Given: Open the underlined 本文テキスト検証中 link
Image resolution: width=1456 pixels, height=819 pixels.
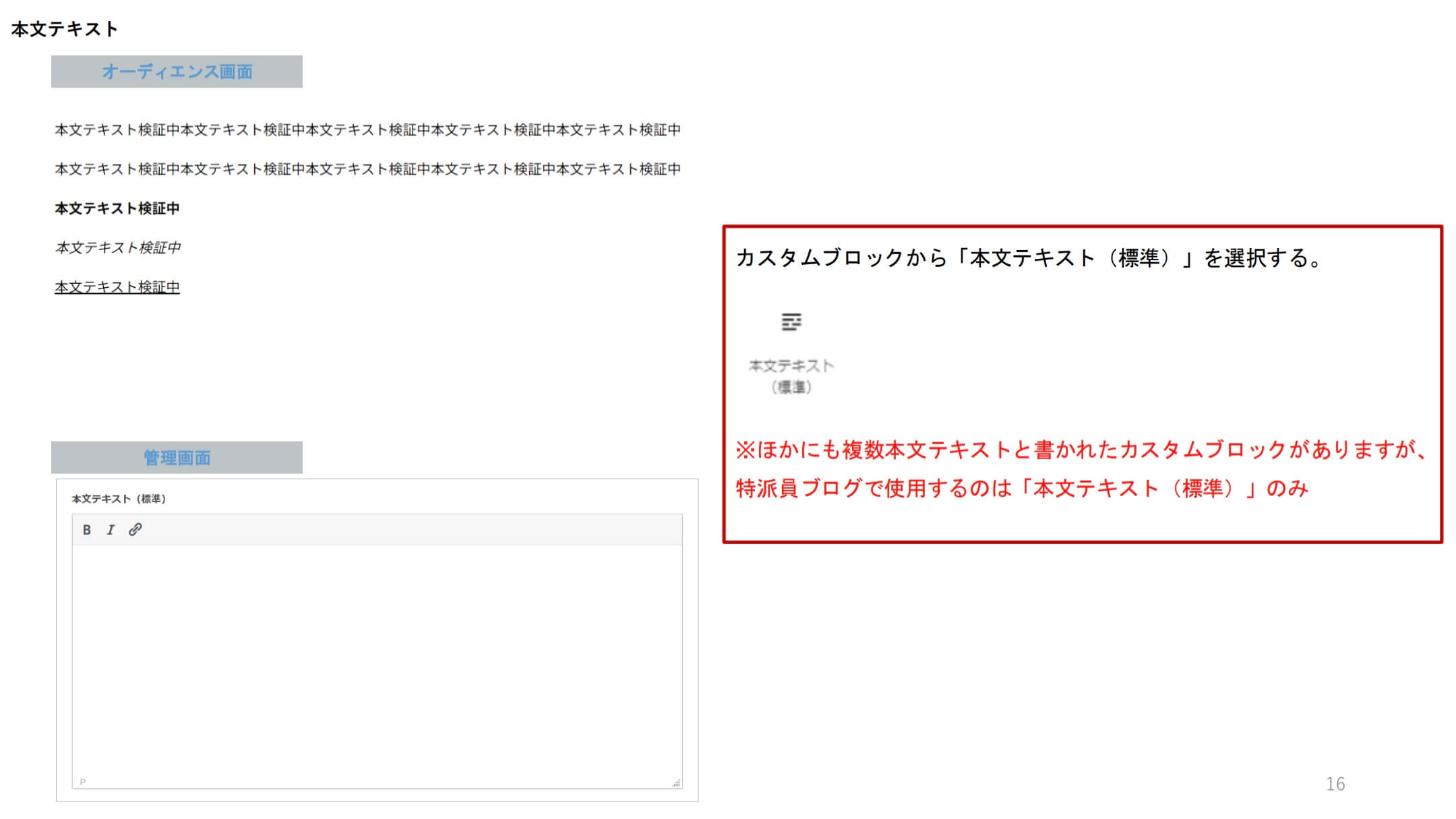Looking at the screenshot, I should click(x=117, y=287).
